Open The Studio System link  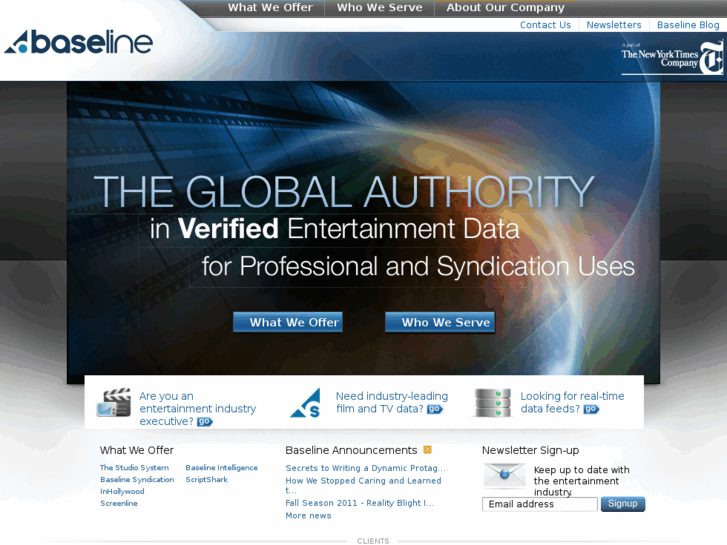point(134,468)
